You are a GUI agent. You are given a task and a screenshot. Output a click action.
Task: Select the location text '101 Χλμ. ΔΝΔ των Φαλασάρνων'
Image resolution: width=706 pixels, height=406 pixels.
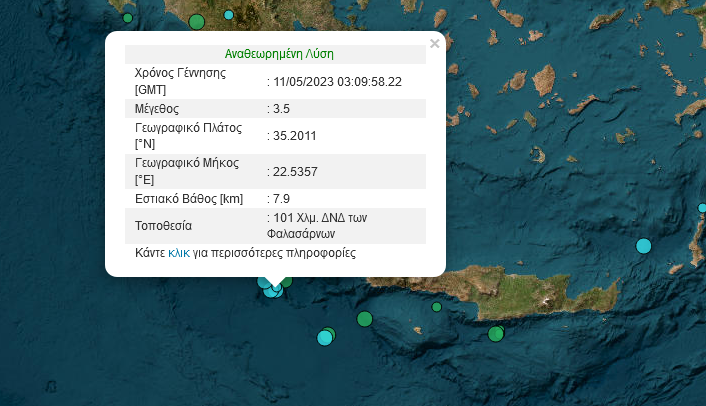[x=317, y=226]
